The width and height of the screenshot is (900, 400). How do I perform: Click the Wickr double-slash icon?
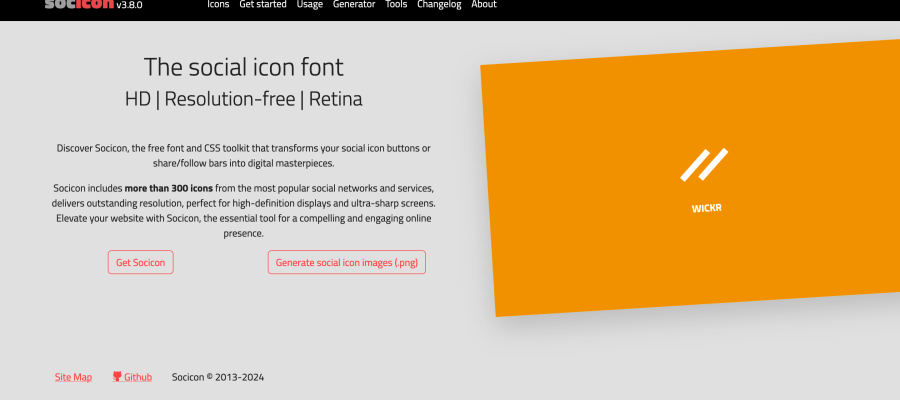point(704,165)
